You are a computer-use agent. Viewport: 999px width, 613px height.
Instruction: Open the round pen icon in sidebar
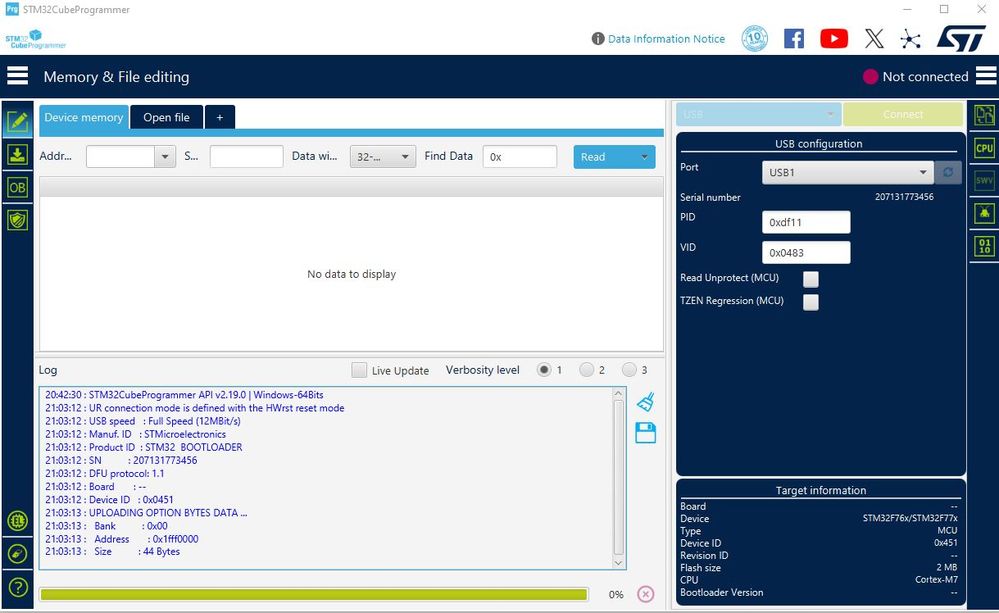tap(18, 554)
